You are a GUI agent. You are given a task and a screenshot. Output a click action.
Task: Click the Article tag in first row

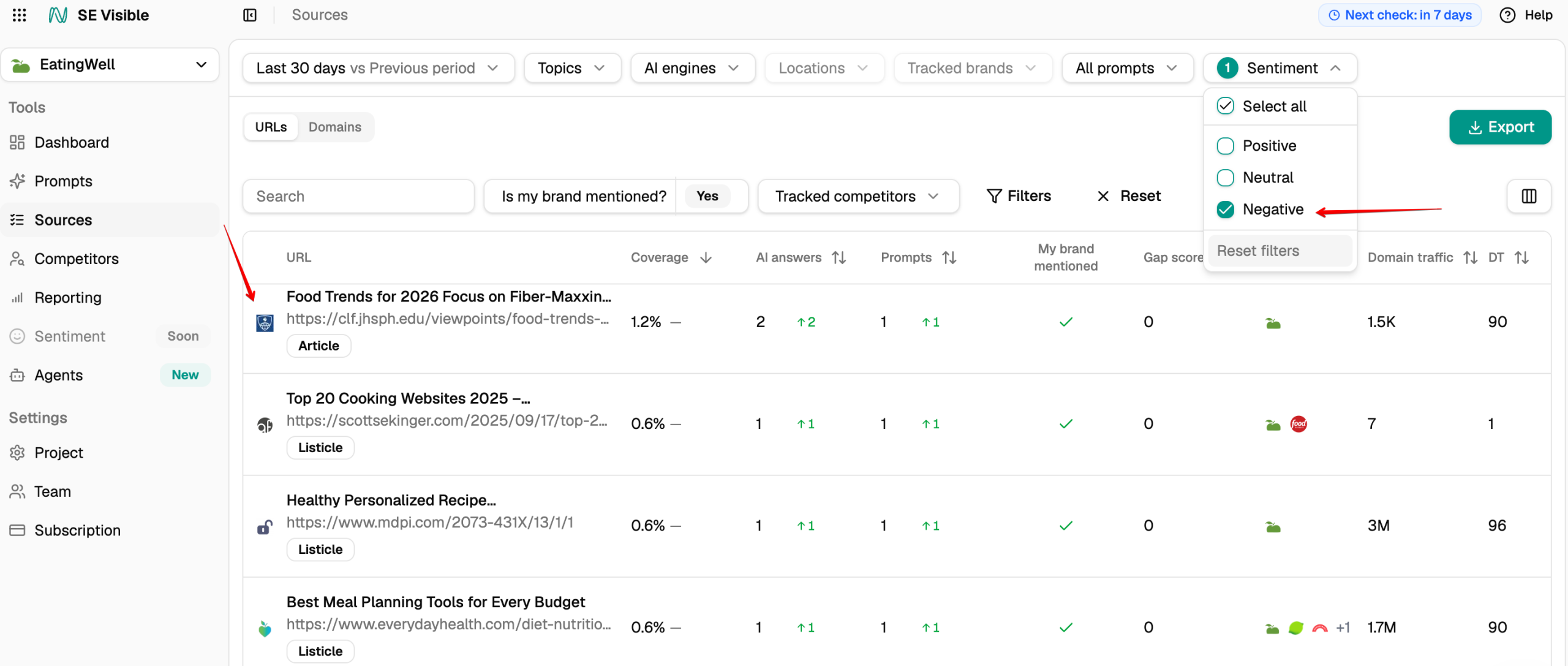(x=318, y=346)
